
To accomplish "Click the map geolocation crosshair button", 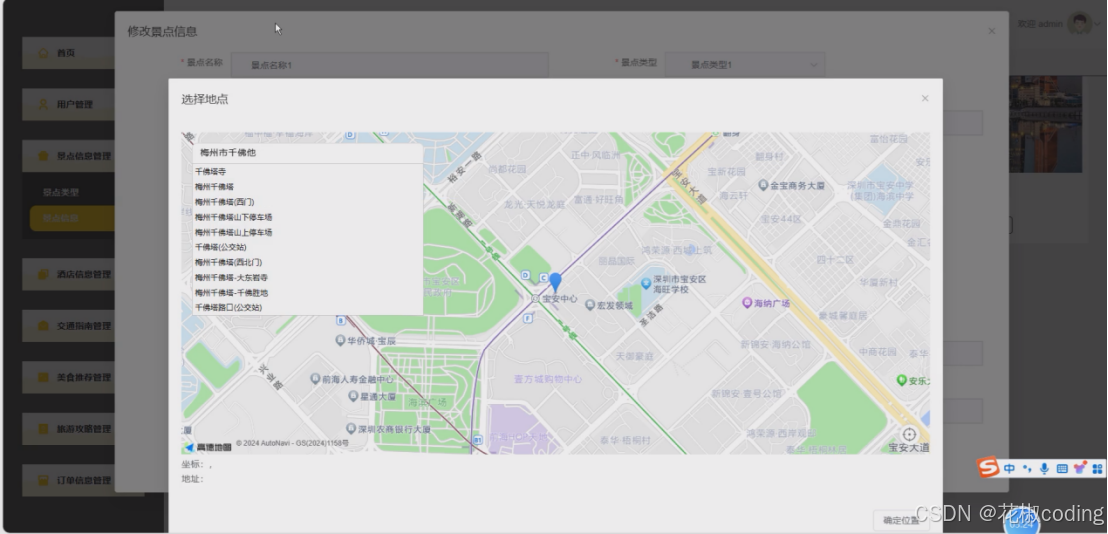I will click(909, 434).
